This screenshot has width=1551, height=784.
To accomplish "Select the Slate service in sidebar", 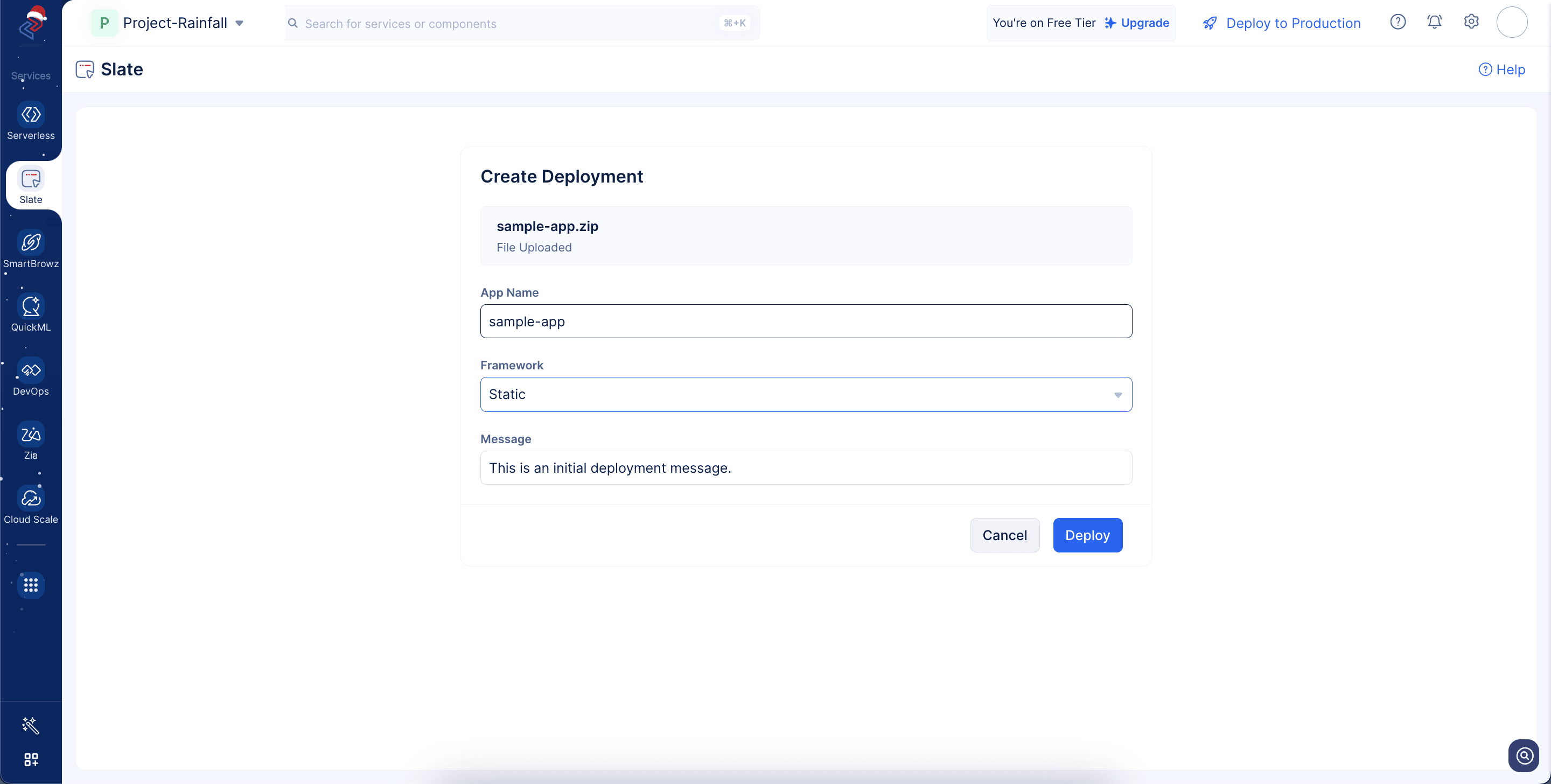I will click(x=31, y=186).
